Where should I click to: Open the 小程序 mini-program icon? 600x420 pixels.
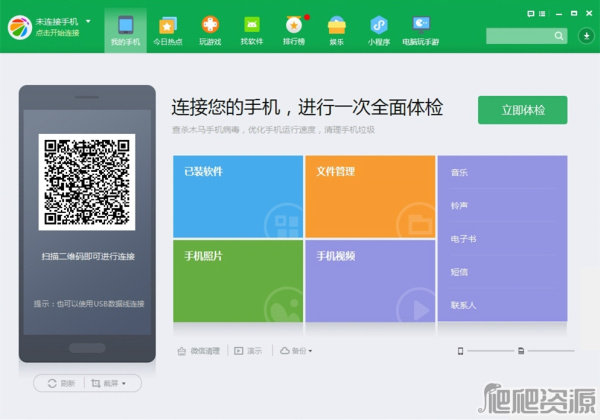[x=379, y=29]
